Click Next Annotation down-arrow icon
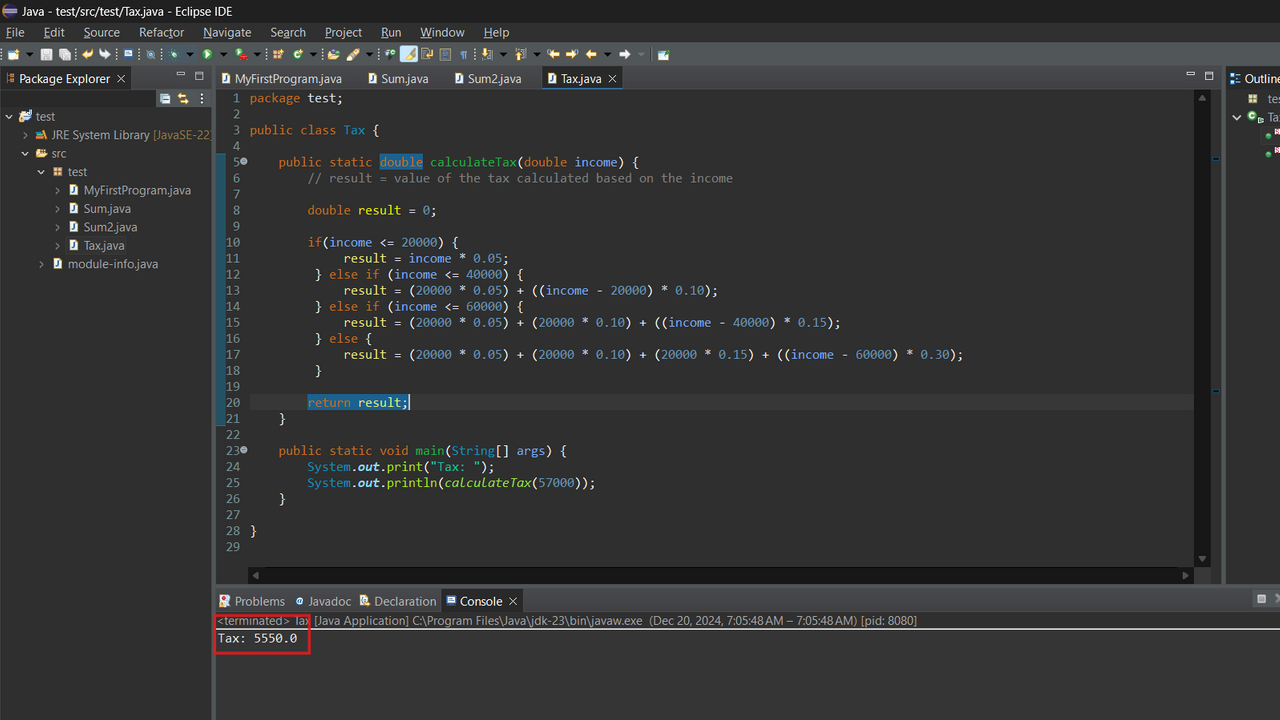 (485, 54)
